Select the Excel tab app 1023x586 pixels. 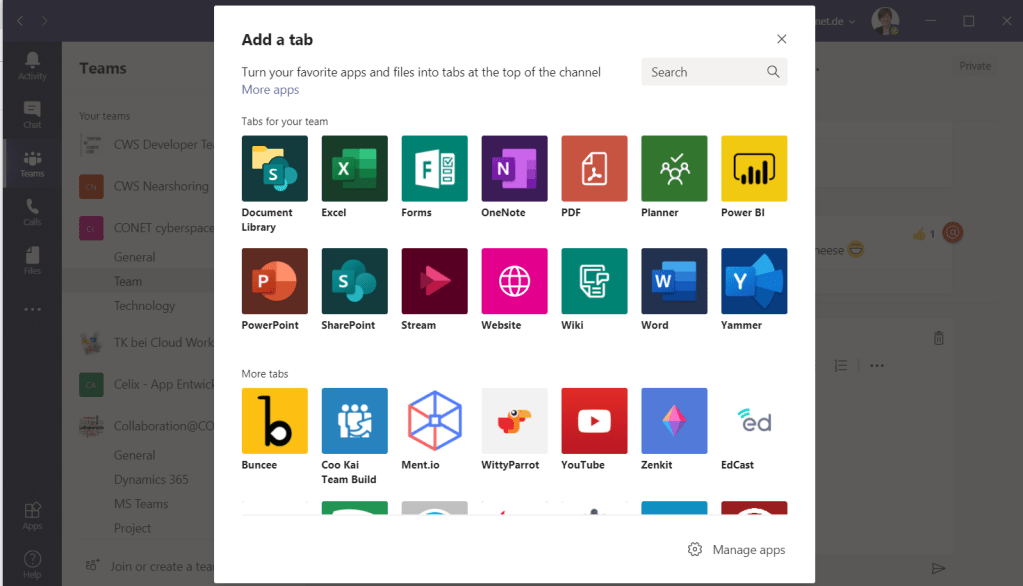(354, 169)
